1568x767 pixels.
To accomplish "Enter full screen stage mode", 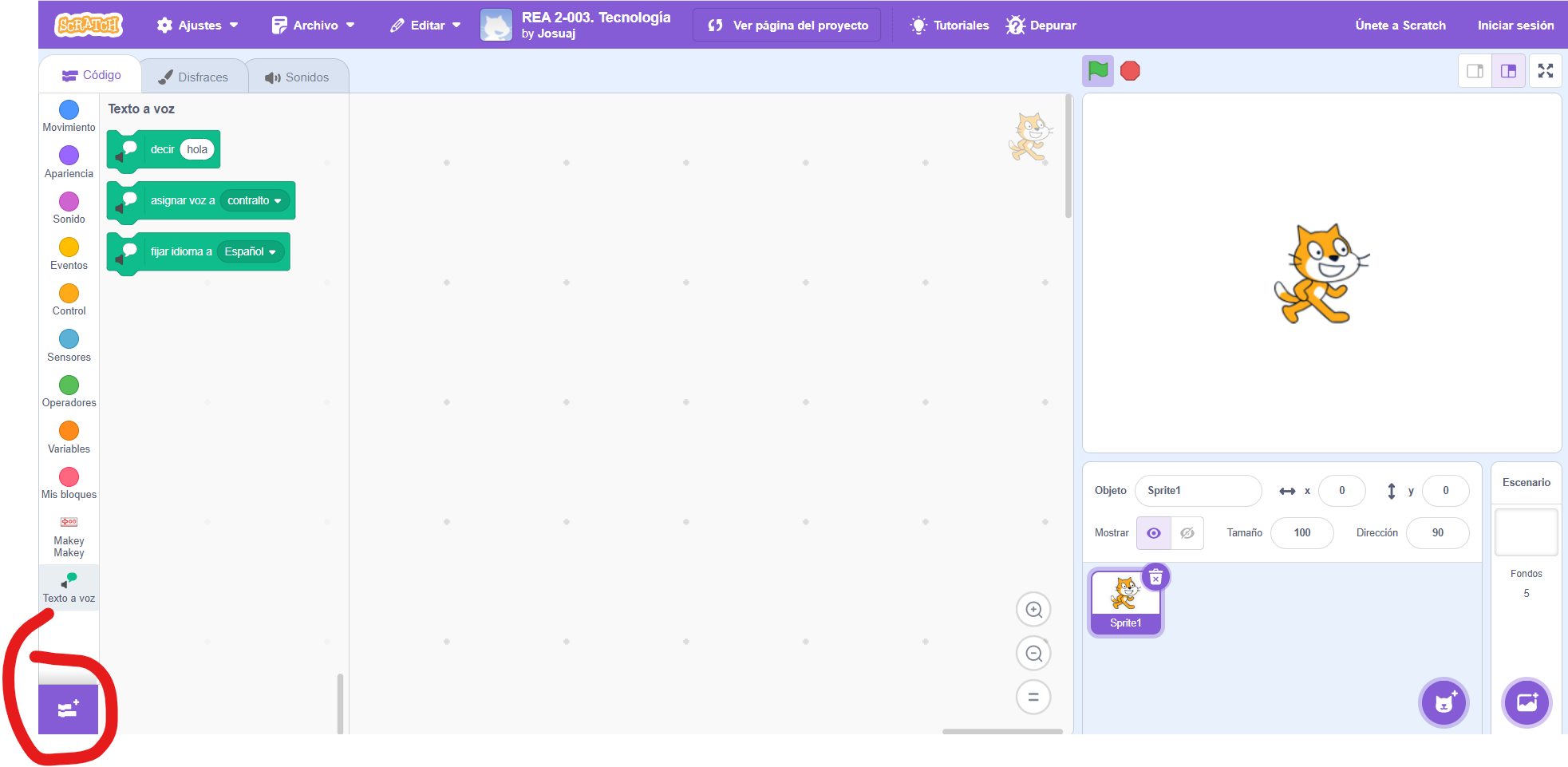I will tap(1546, 71).
